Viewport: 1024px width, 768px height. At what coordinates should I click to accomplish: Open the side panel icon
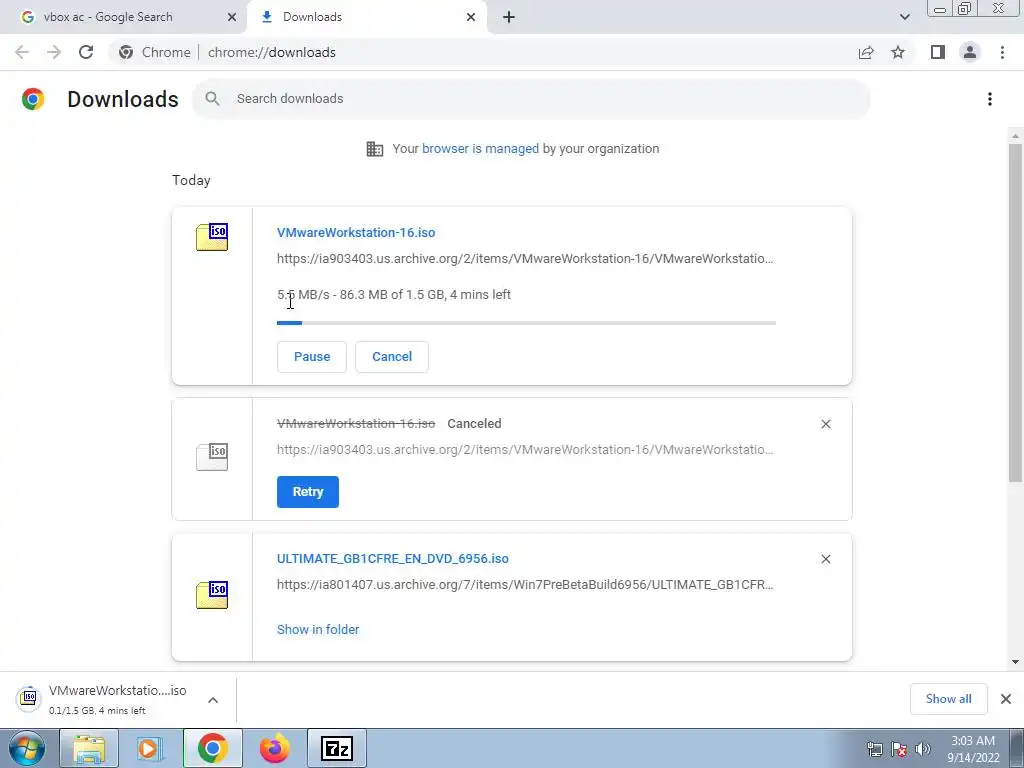tap(938, 52)
